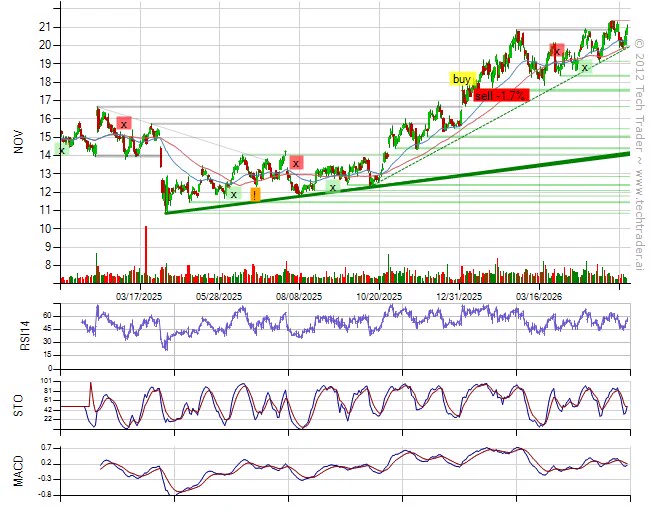Click the MACD indicator label
657x514 pixels.
[x=18, y=471]
